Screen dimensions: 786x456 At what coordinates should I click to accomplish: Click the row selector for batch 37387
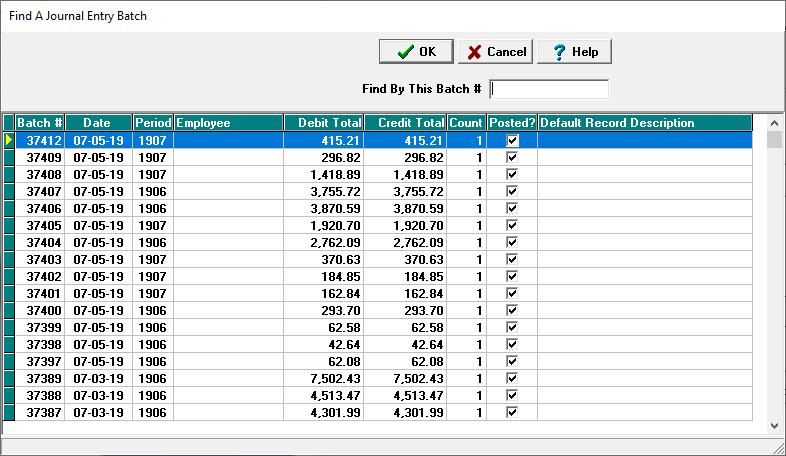coord(9,412)
